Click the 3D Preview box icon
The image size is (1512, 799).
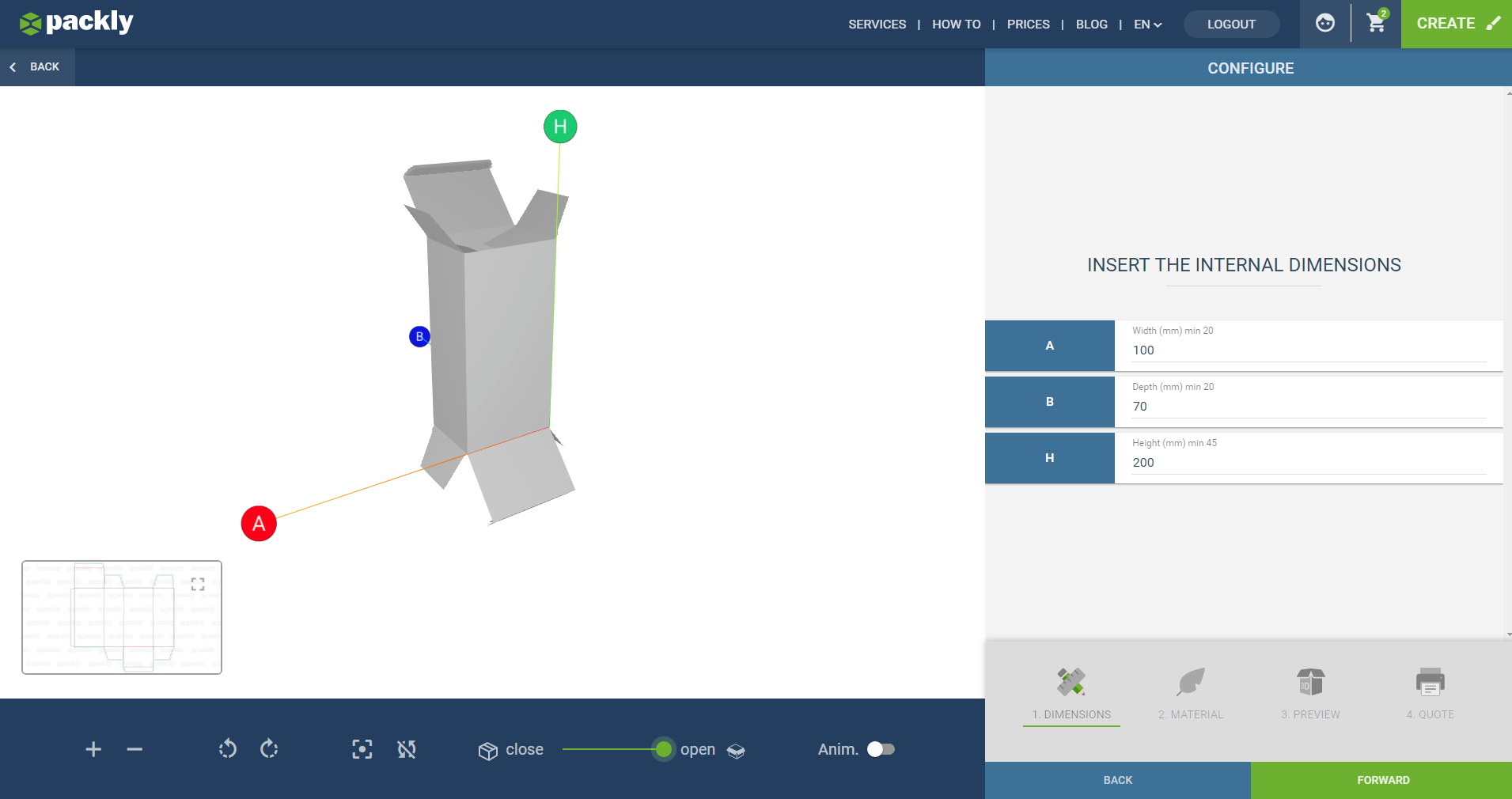point(1310,681)
